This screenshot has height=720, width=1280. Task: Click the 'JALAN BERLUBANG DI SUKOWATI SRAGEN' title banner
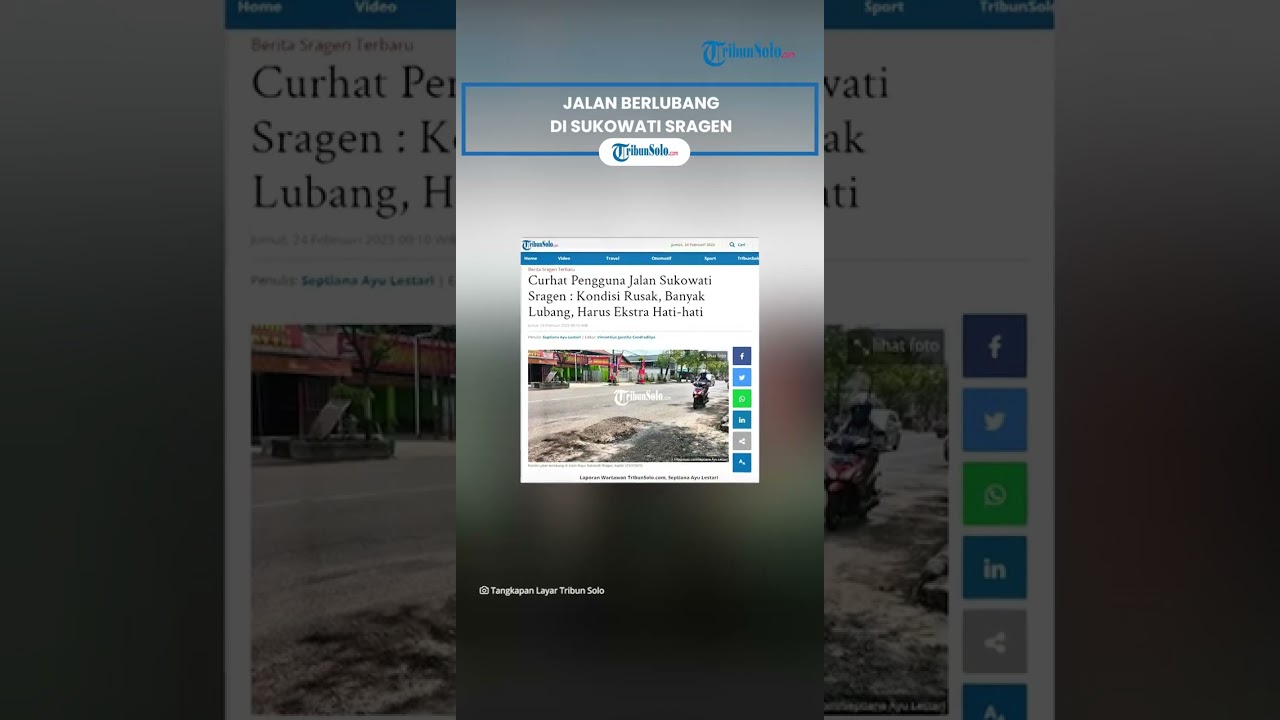[640, 118]
